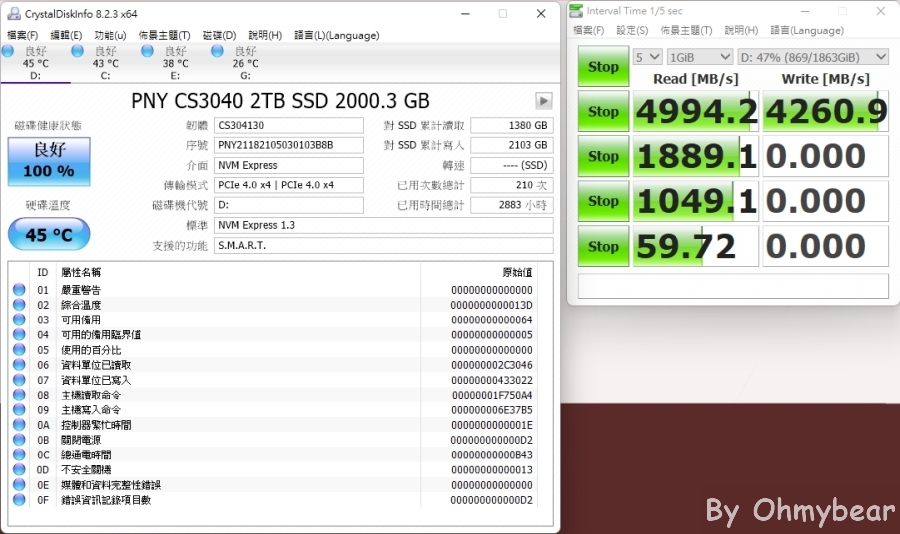Open 編輯(E) menu in CrystalDiskInfo

pos(66,35)
